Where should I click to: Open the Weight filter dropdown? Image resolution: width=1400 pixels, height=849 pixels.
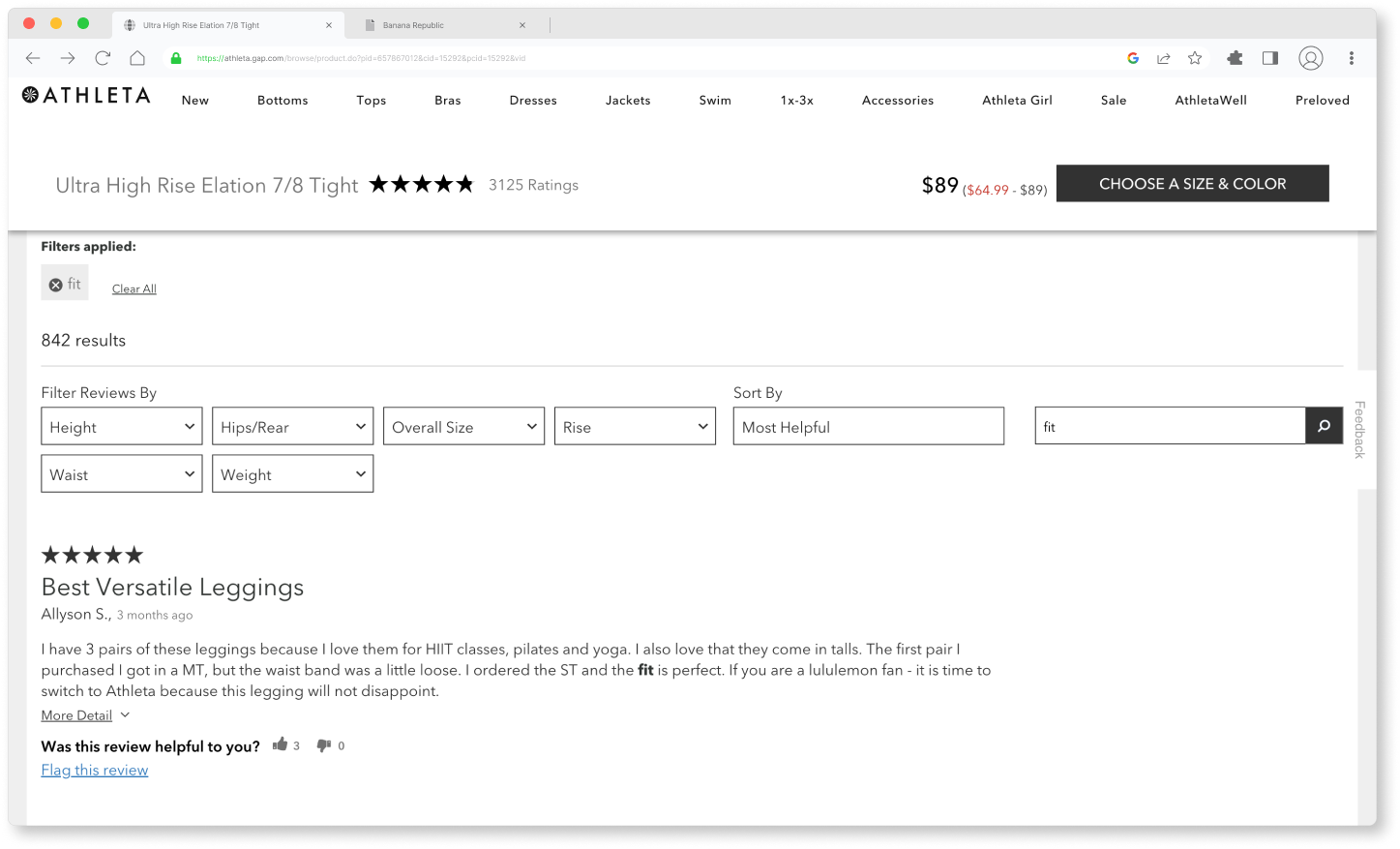(x=292, y=474)
